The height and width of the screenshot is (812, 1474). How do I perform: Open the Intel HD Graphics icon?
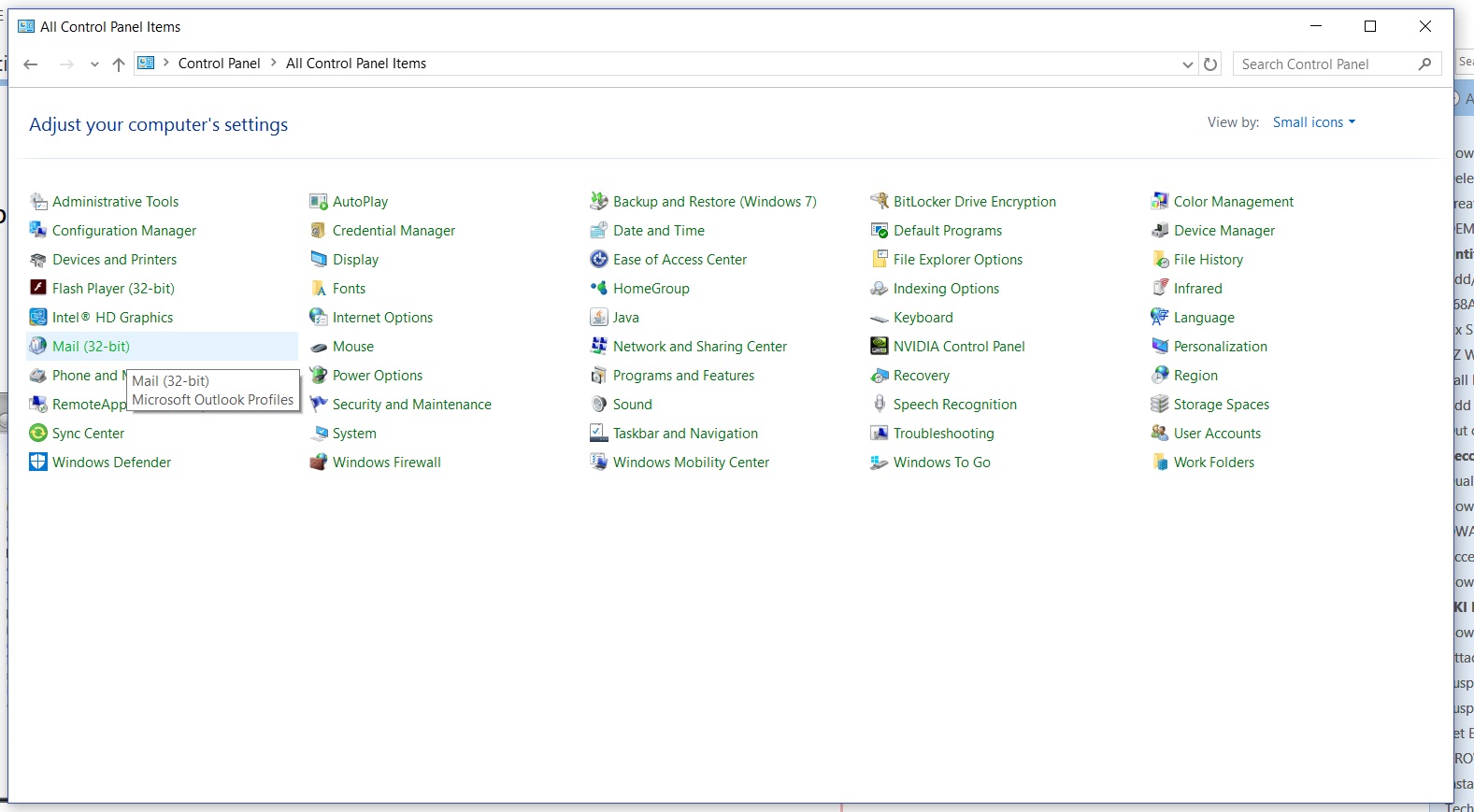point(38,318)
